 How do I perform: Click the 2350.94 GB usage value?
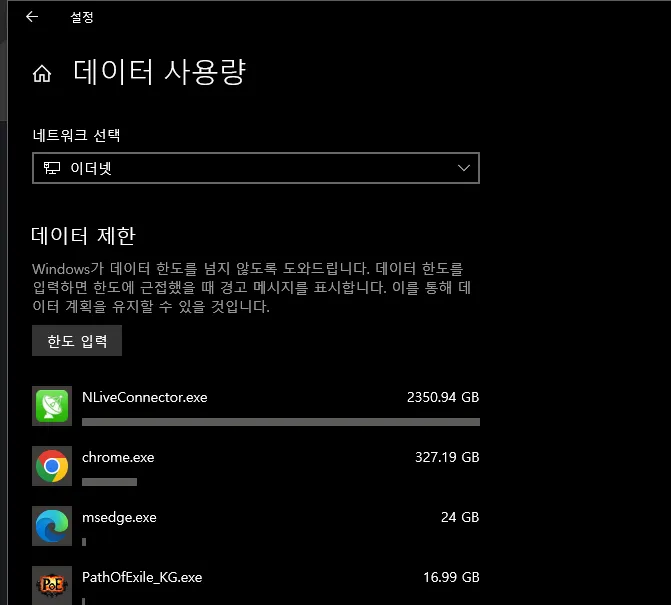pos(443,397)
